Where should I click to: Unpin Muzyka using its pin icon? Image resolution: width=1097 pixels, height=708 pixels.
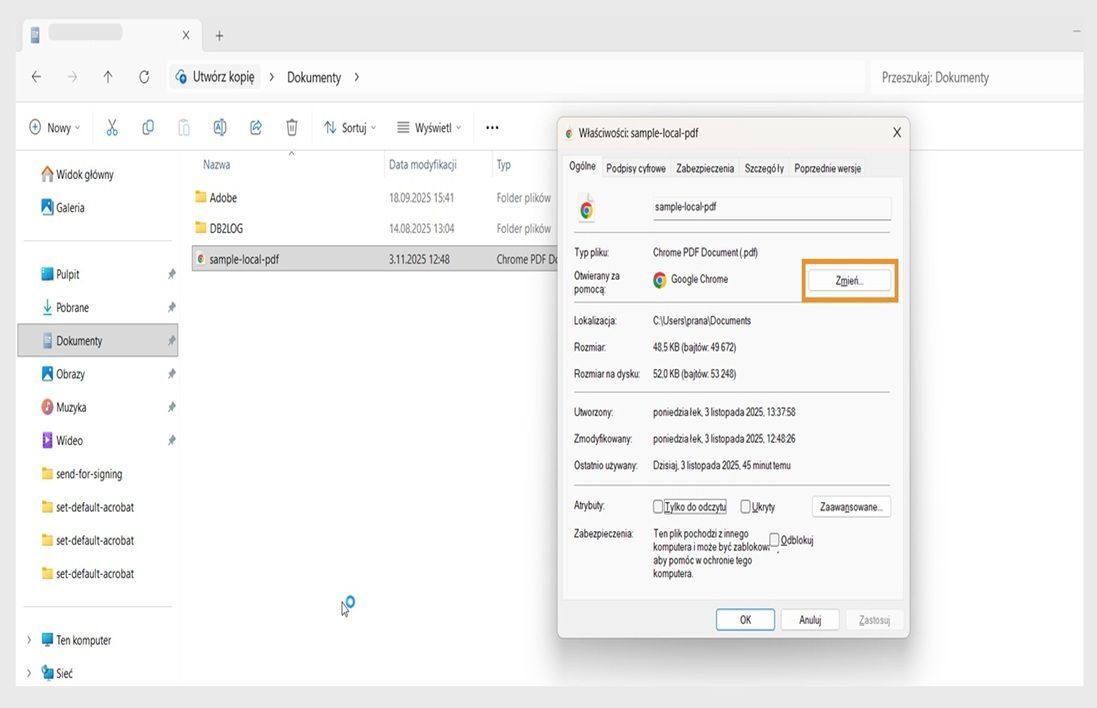click(171, 407)
